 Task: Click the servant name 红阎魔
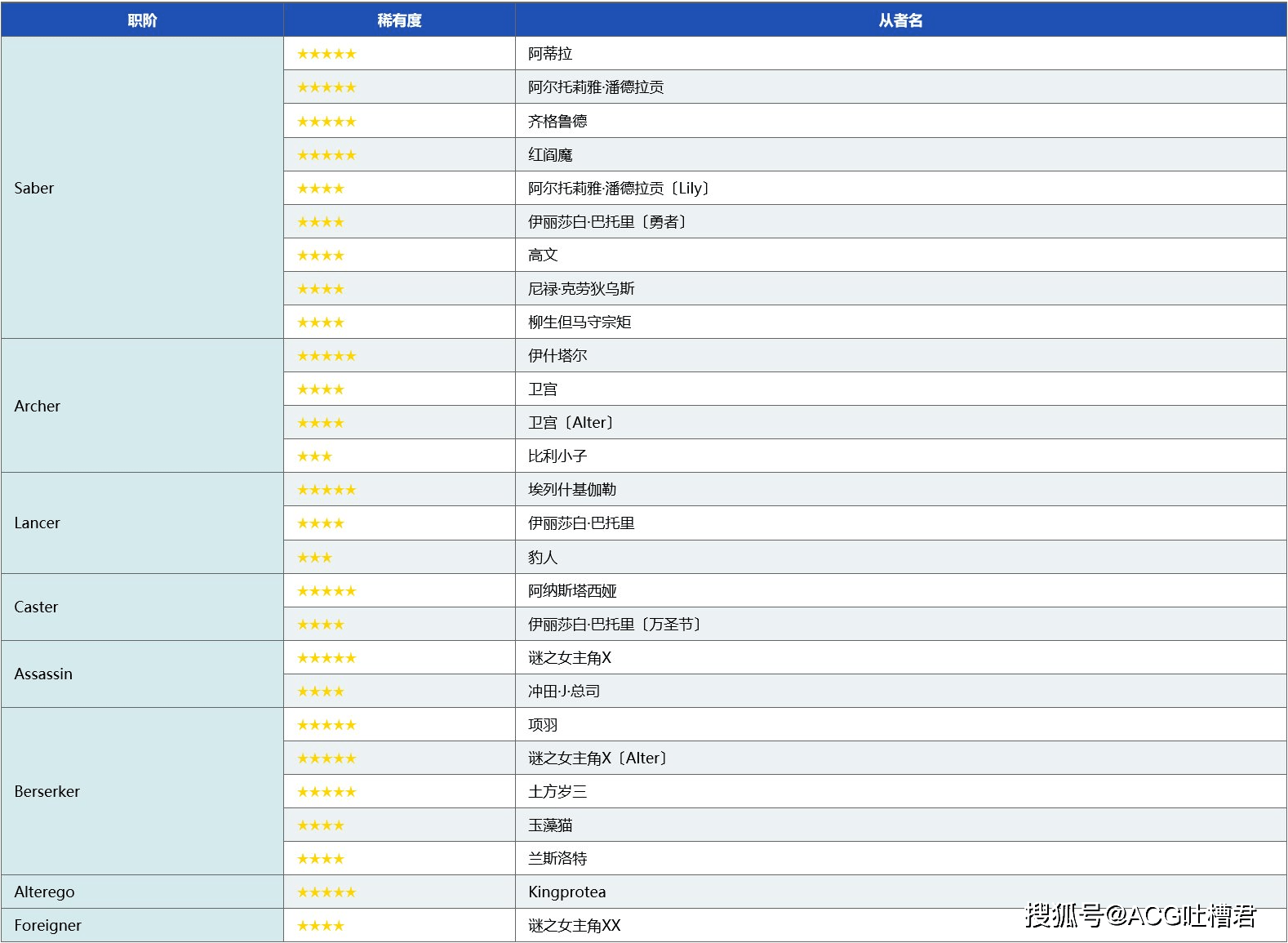550,154
